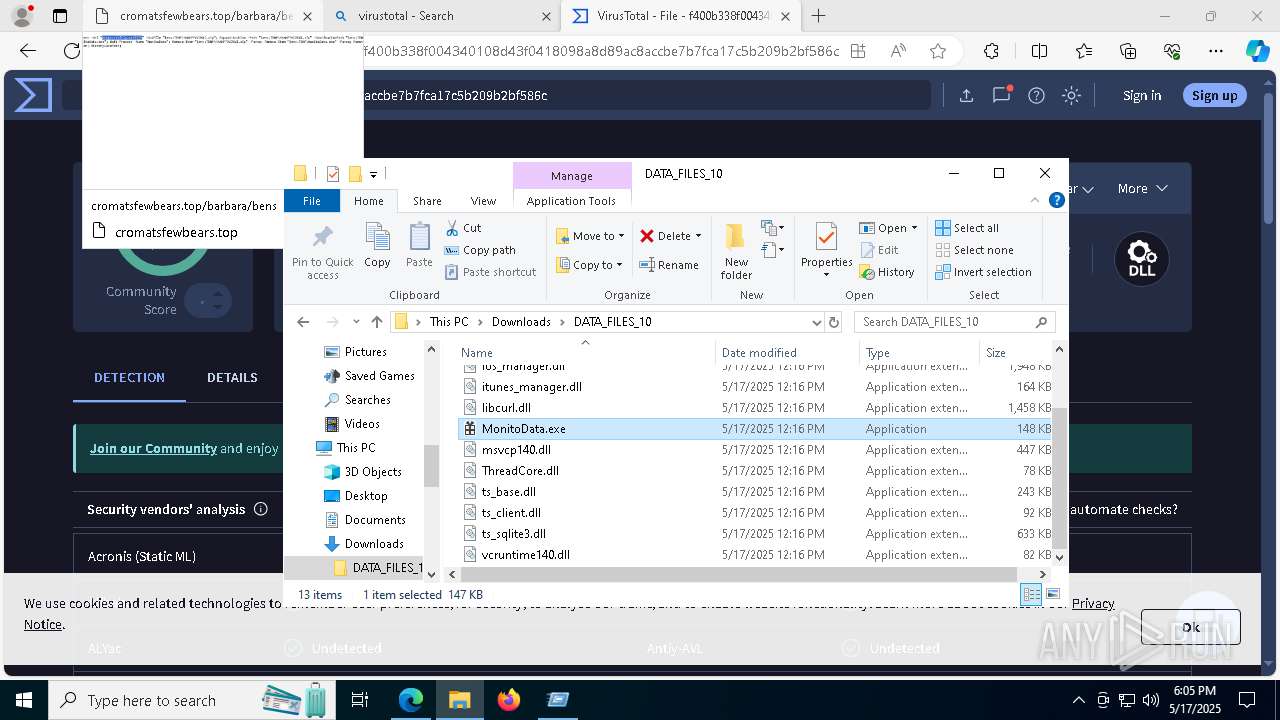Click VirusTotal upload icon
Screen dimensions: 1280x720
tap(966, 95)
